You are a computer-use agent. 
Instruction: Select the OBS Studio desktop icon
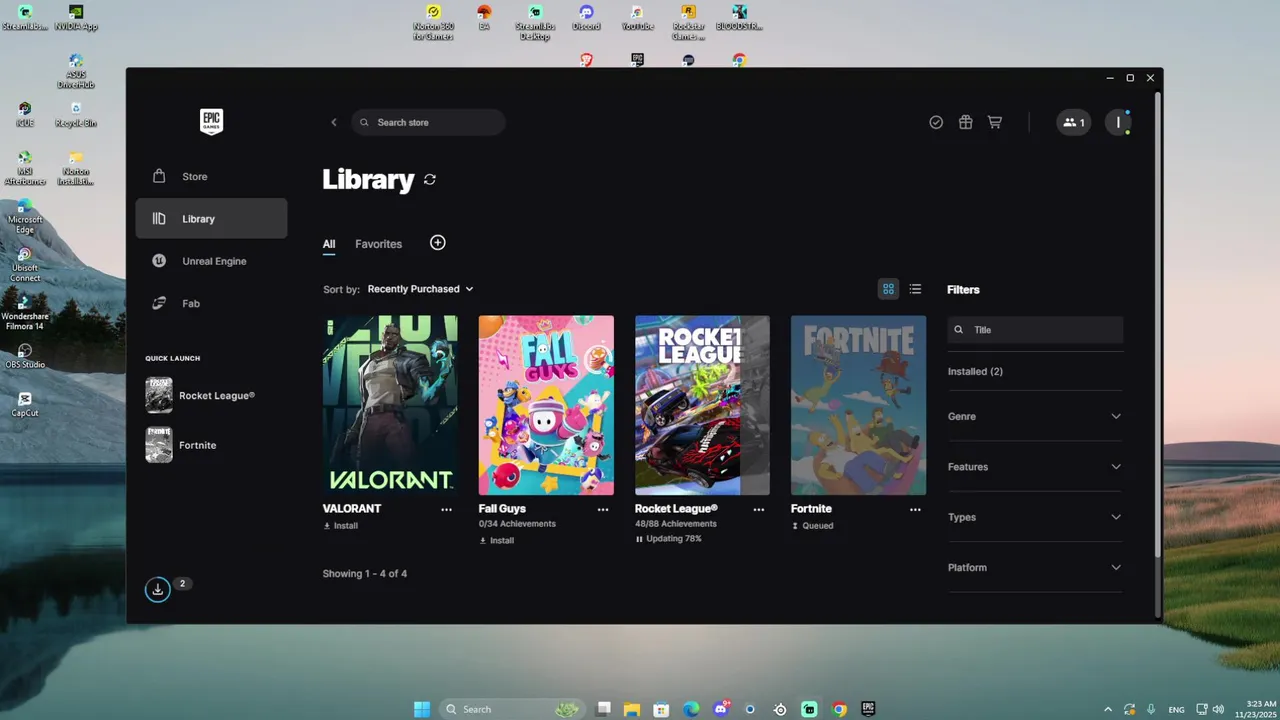[x=25, y=357]
